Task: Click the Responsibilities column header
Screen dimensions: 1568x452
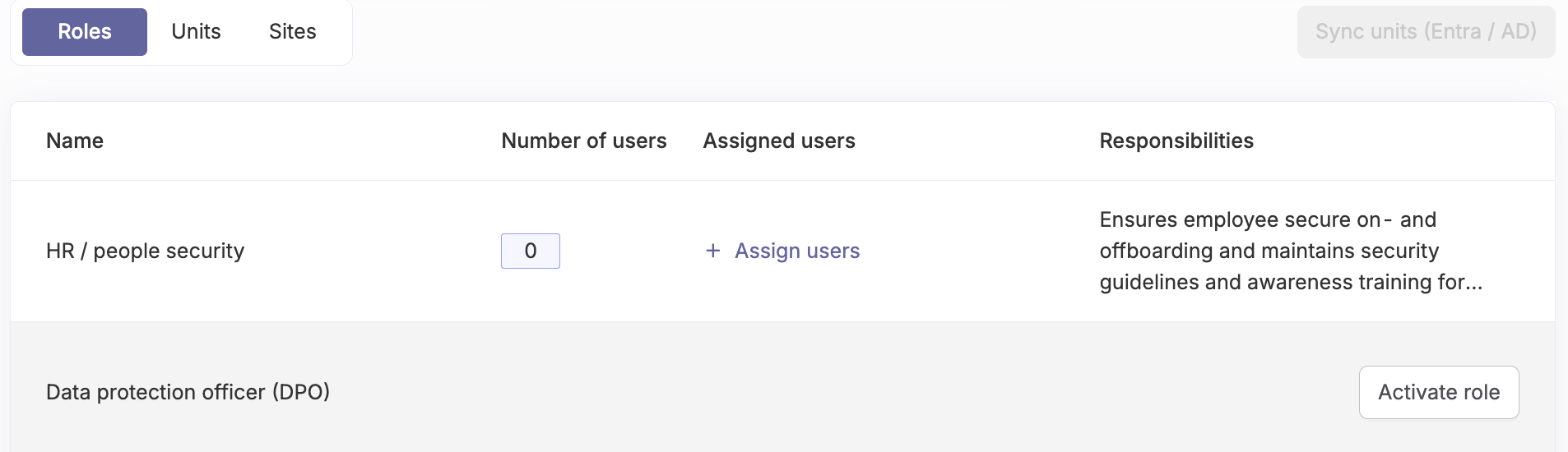Action: (1176, 141)
